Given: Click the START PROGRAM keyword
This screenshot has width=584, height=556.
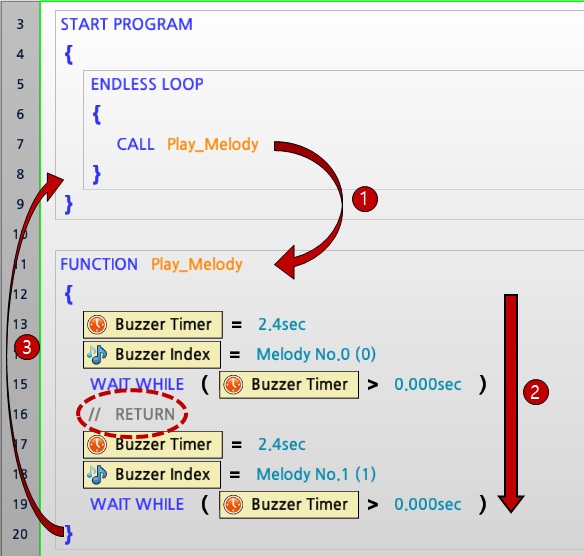Looking at the screenshot, I should tap(127, 24).
